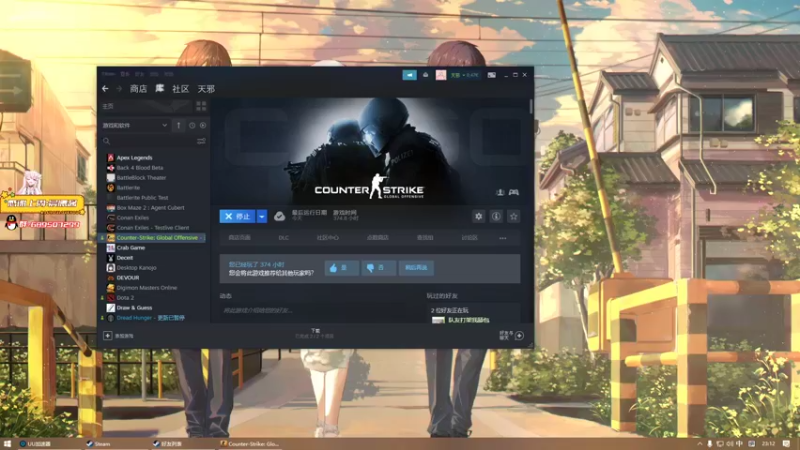Click the thumbs down 否 button
The height and width of the screenshot is (450, 800).
pyautogui.click(x=379, y=268)
